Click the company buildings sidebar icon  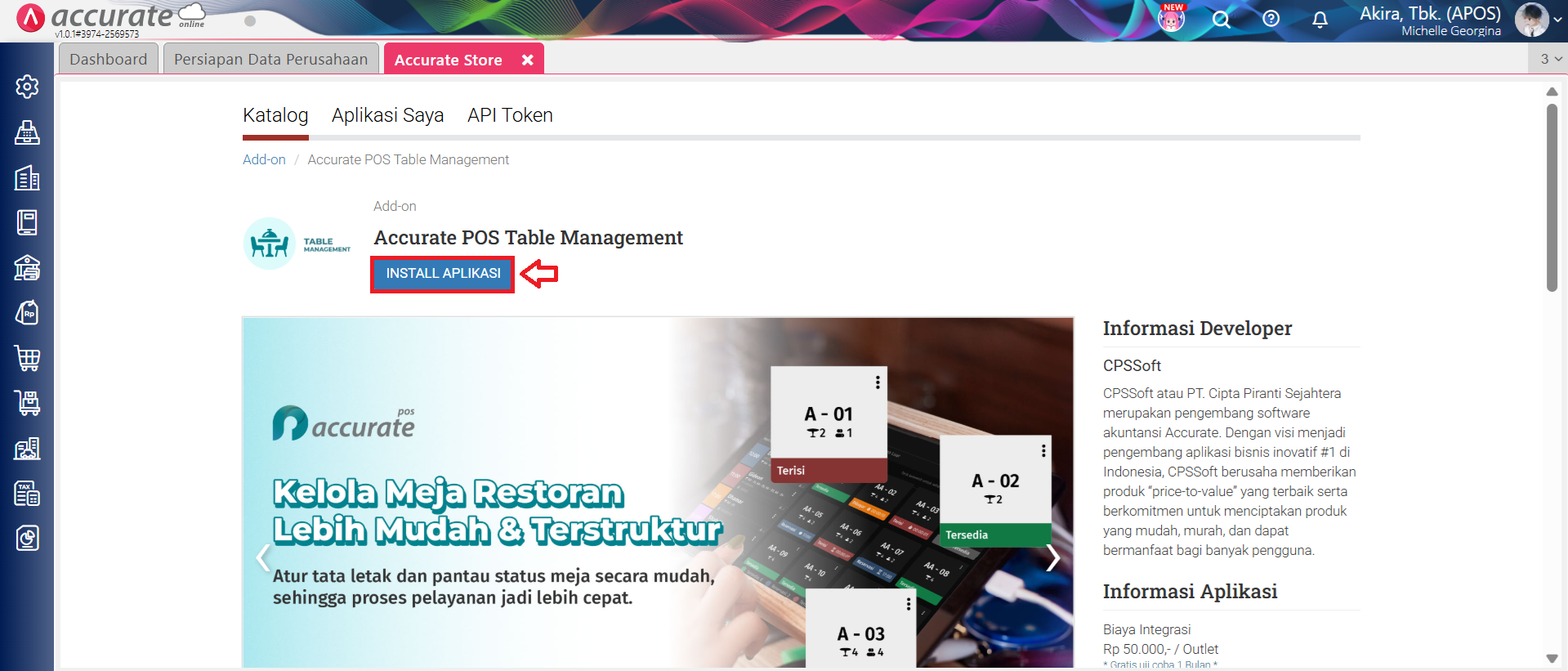coord(27,178)
